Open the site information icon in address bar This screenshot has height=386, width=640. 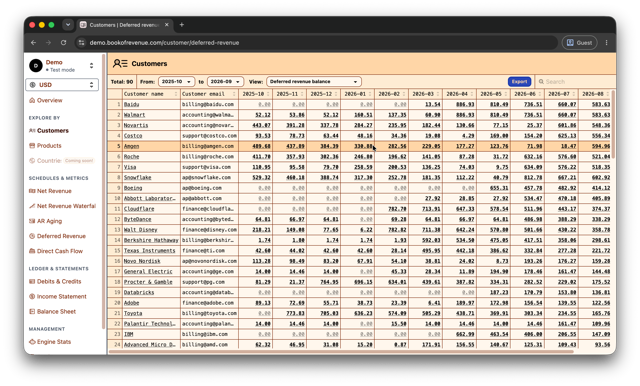81,42
